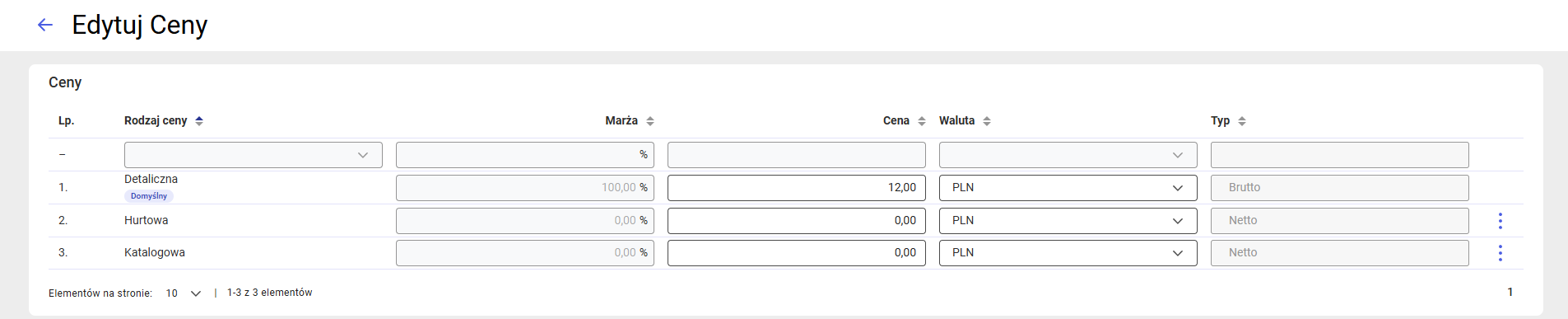Change items per page from 10
This screenshot has height=319, width=1568.
184,293
